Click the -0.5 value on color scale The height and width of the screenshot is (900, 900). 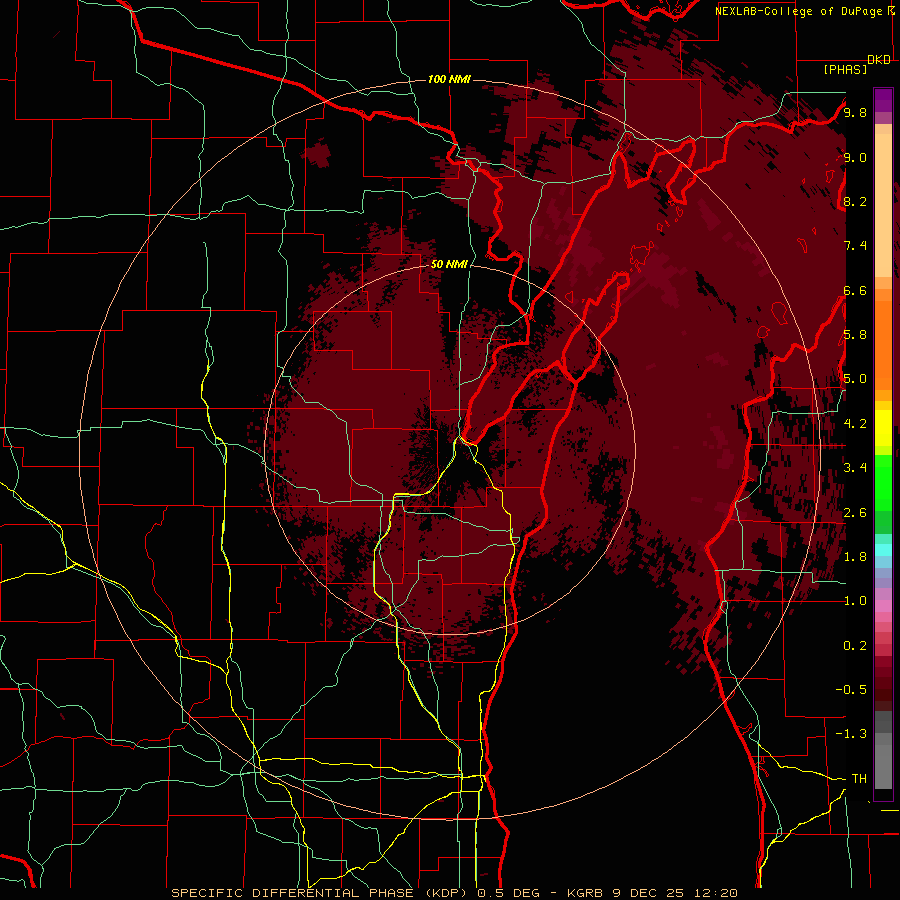(851, 690)
